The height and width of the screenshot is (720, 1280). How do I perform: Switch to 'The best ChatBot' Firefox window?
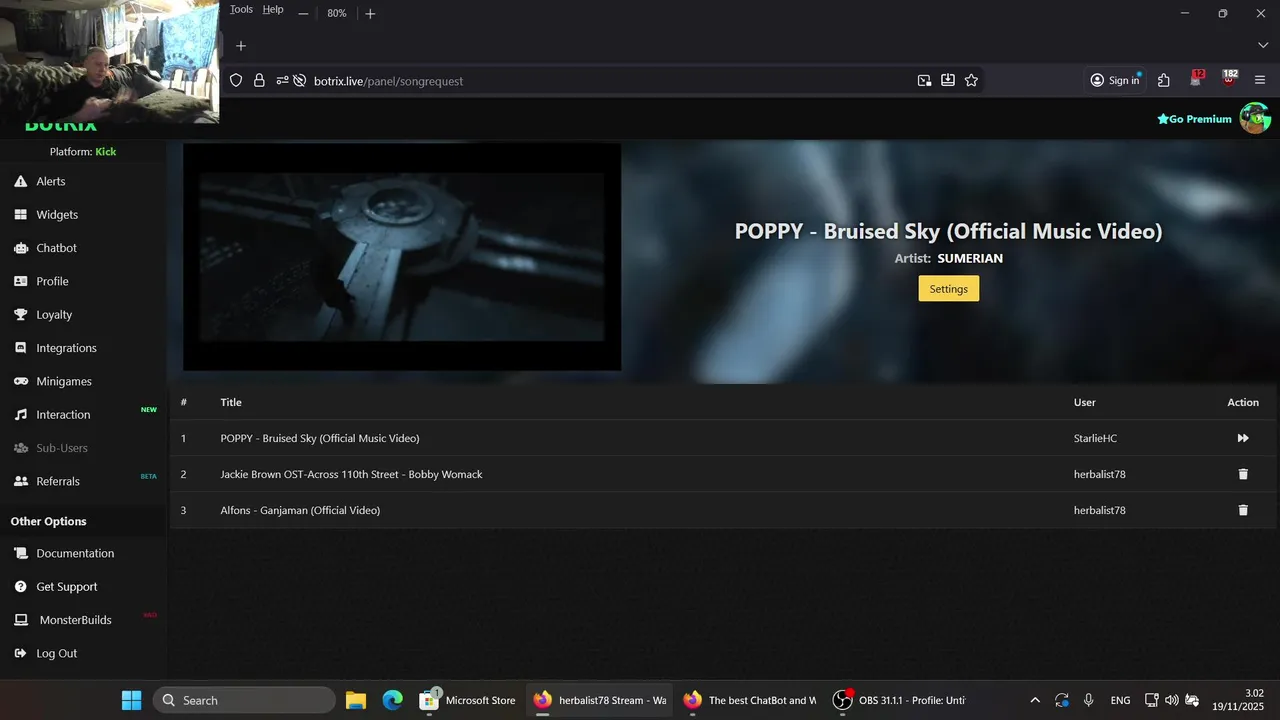(750, 700)
